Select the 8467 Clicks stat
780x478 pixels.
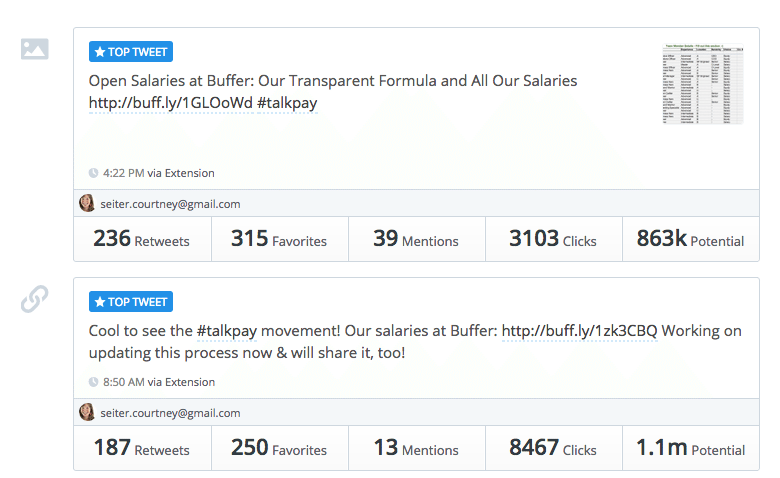coord(554,448)
